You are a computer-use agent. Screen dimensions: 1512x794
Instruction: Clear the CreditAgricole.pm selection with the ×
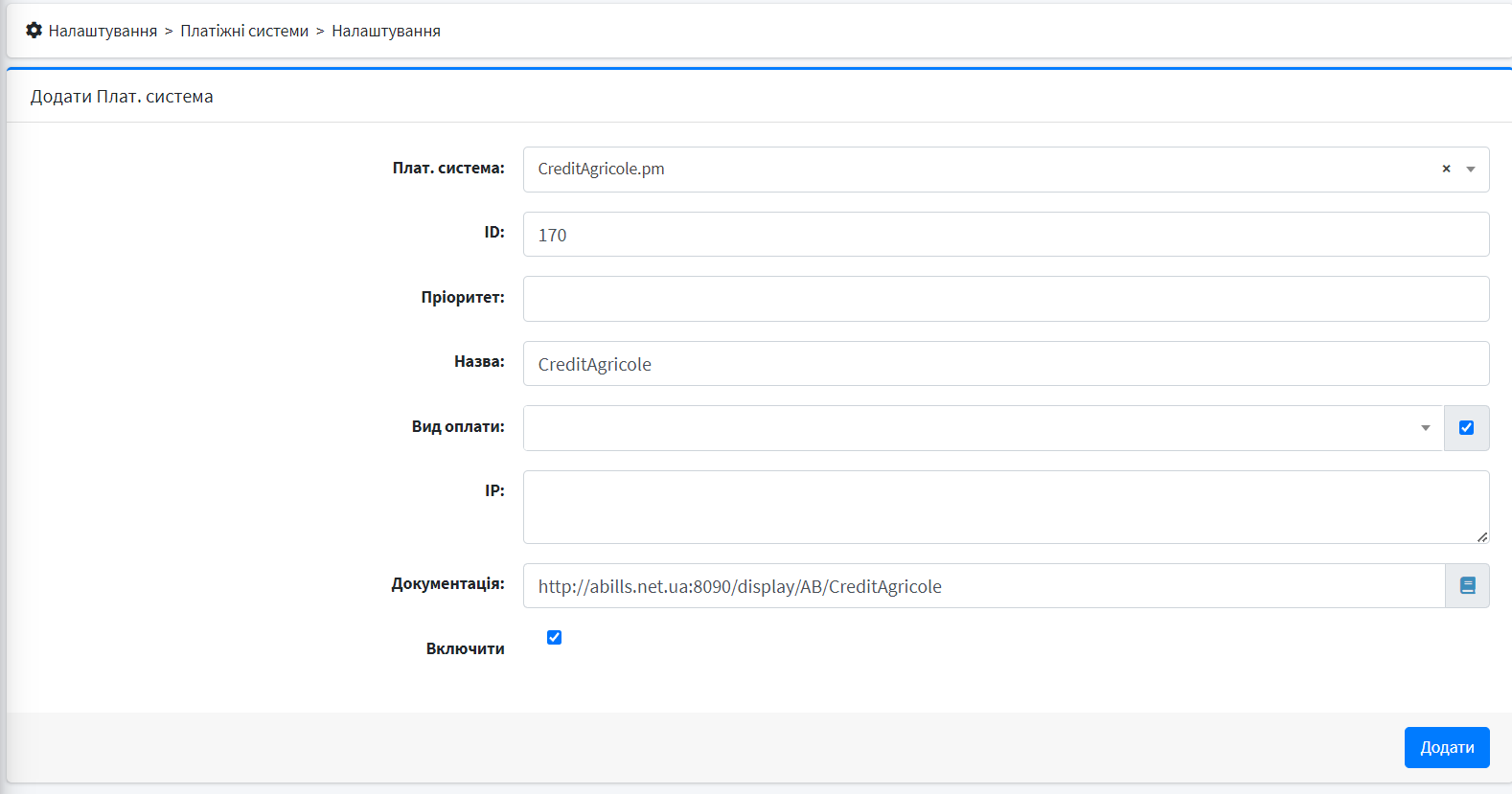[1446, 169]
